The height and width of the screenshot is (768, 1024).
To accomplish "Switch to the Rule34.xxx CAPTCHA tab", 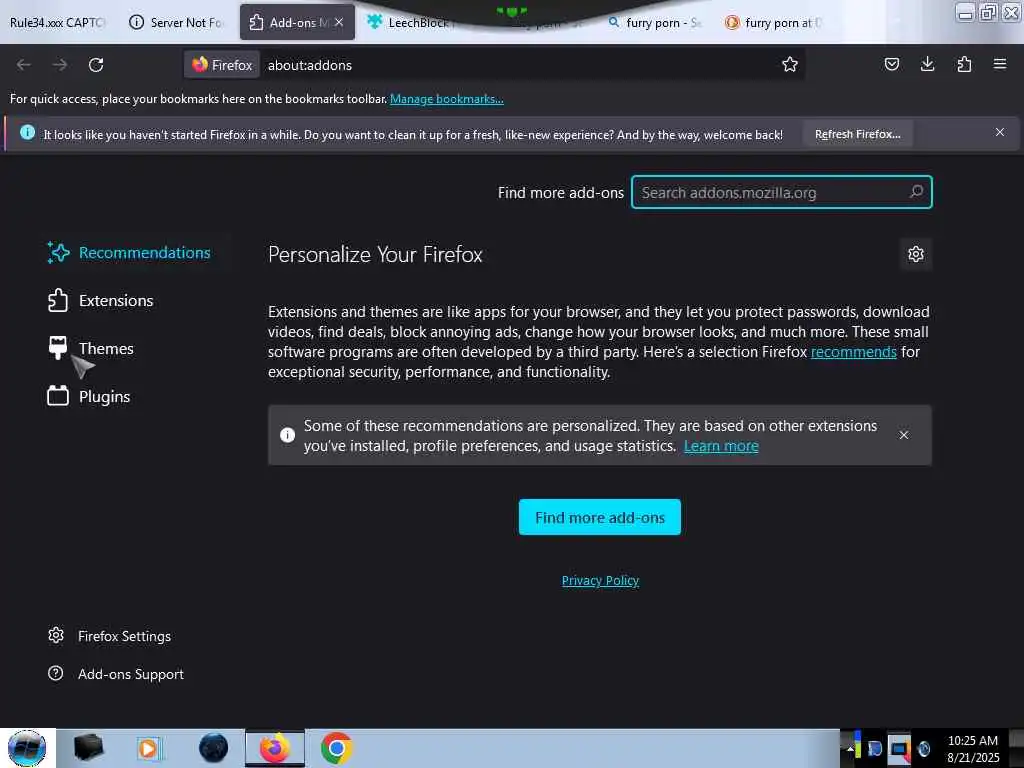I will pyautogui.click(x=57, y=22).
